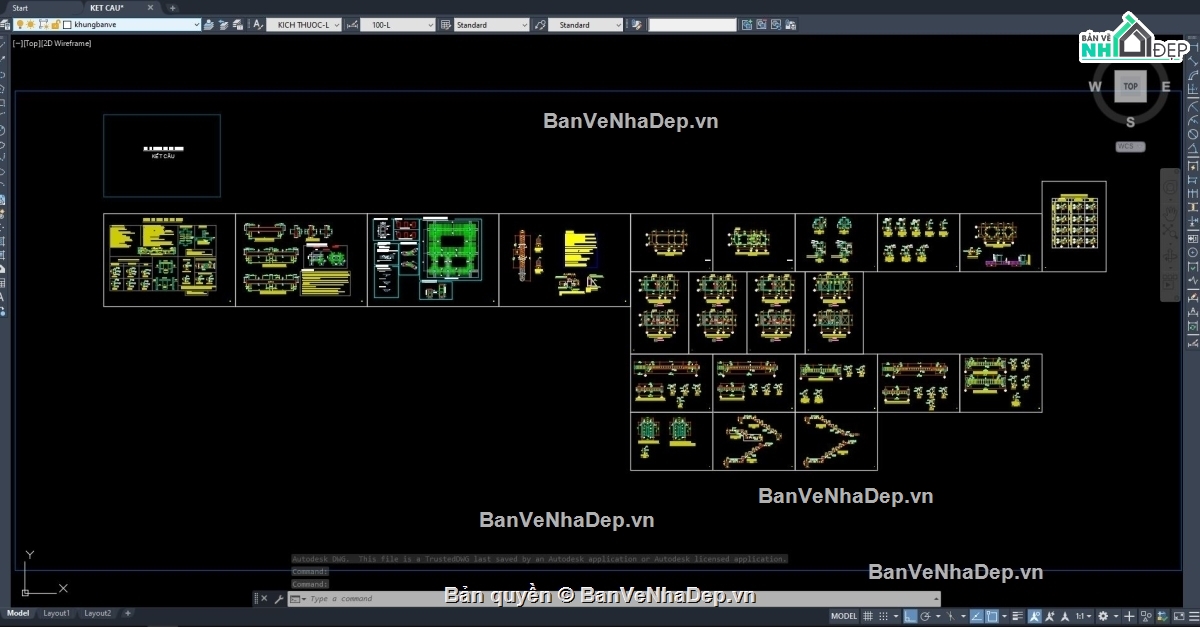Click the TOP face of the ViewCube
Image resolution: width=1200 pixels, height=627 pixels.
1130,86
